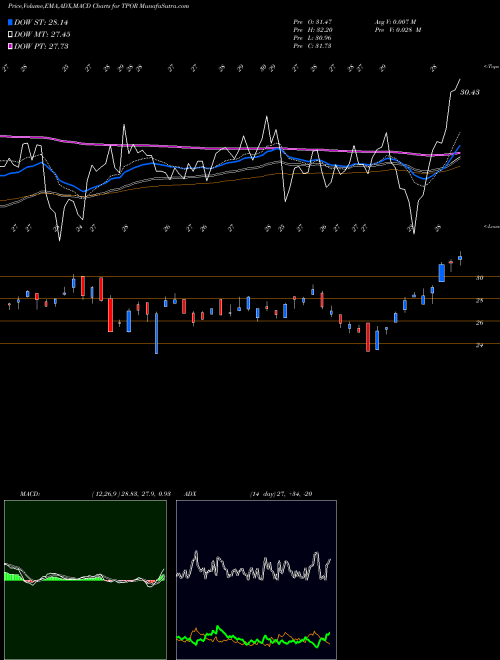The width and height of the screenshot is (500, 660).
Task: Click the 'ADX' panel heading
Action: tap(191, 494)
